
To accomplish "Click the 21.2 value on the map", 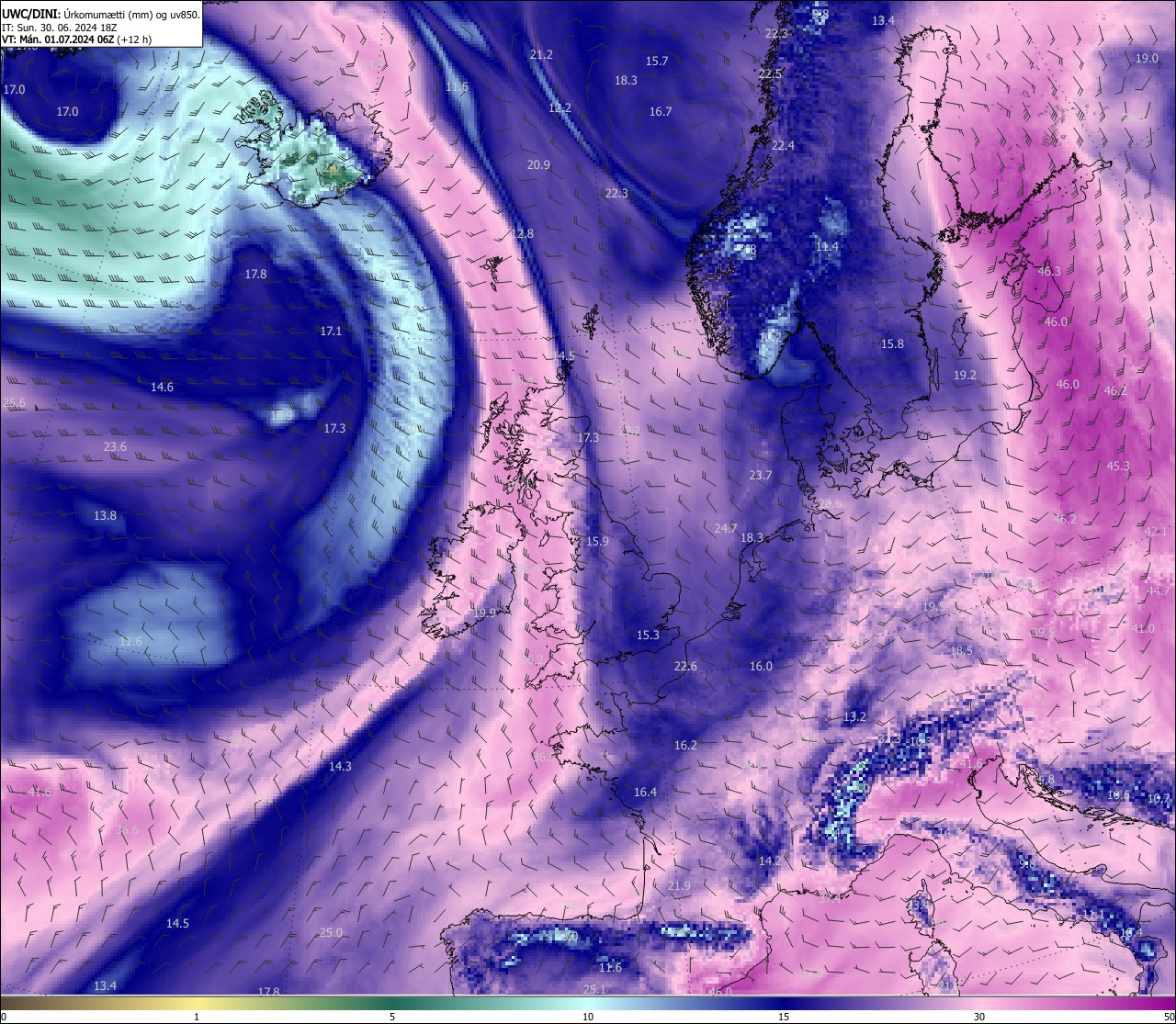I will tap(541, 54).
